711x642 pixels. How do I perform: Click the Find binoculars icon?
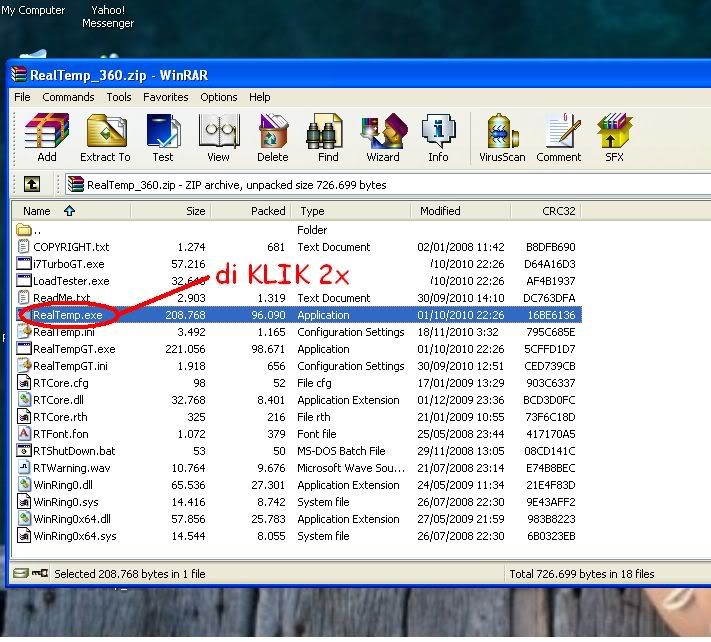(x=324, y=131)
